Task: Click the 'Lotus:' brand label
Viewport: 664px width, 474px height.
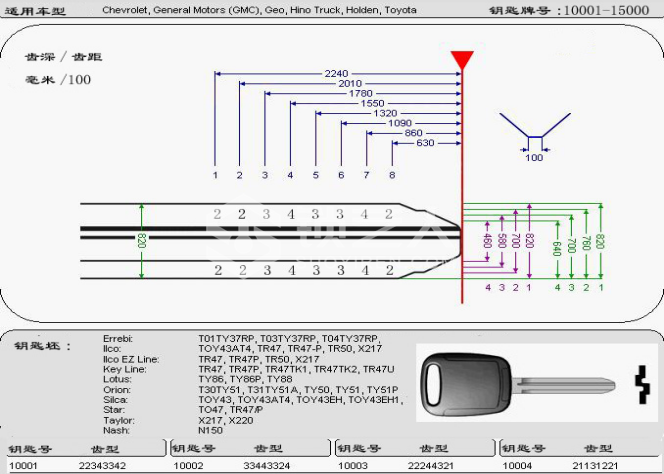Action: (117, 379)
